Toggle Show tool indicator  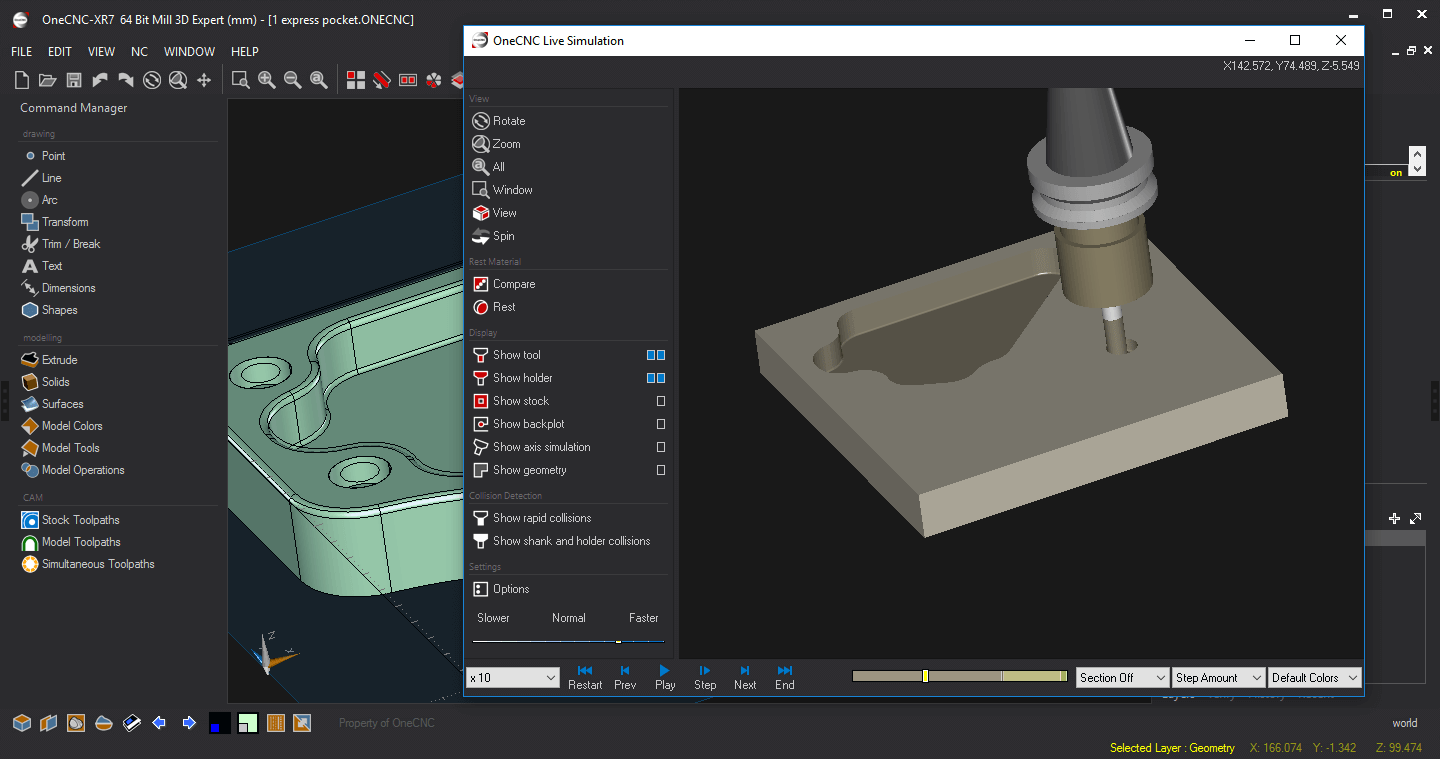pyautogui.click(x=656, y=355)
